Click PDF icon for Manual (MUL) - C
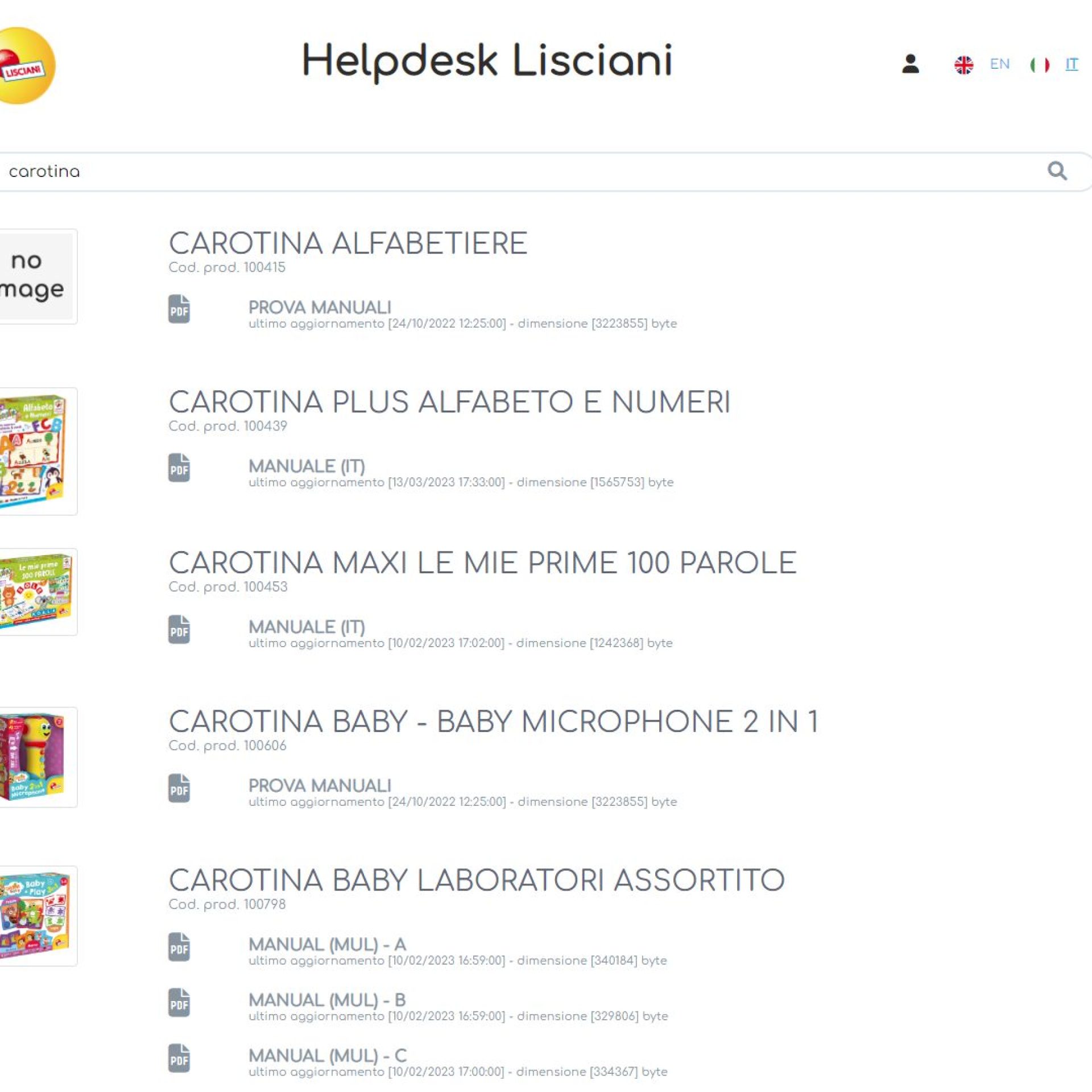 pos(179,1058)
